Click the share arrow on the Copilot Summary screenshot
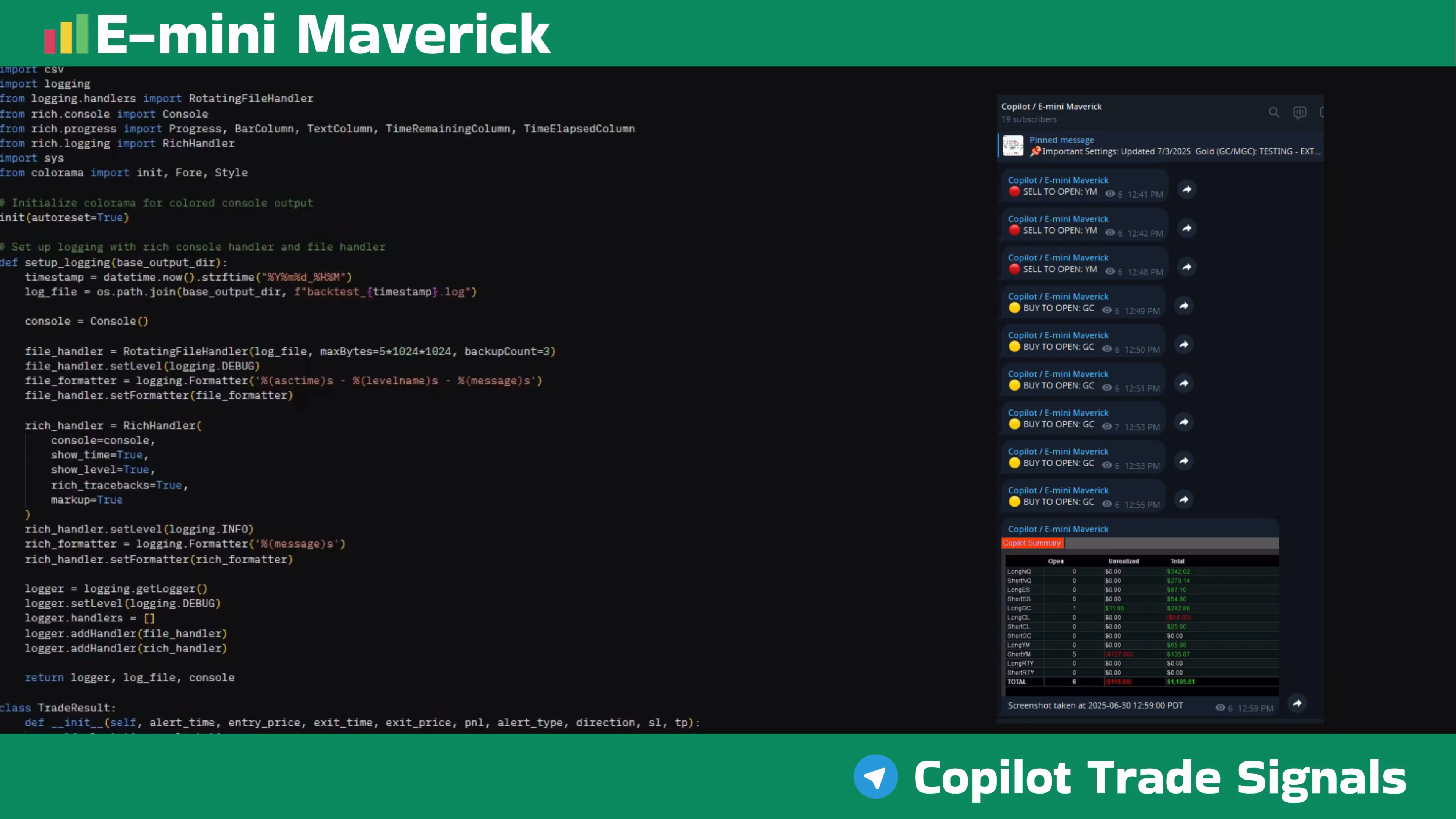The image size is (1456, 819). point(1297,703)
